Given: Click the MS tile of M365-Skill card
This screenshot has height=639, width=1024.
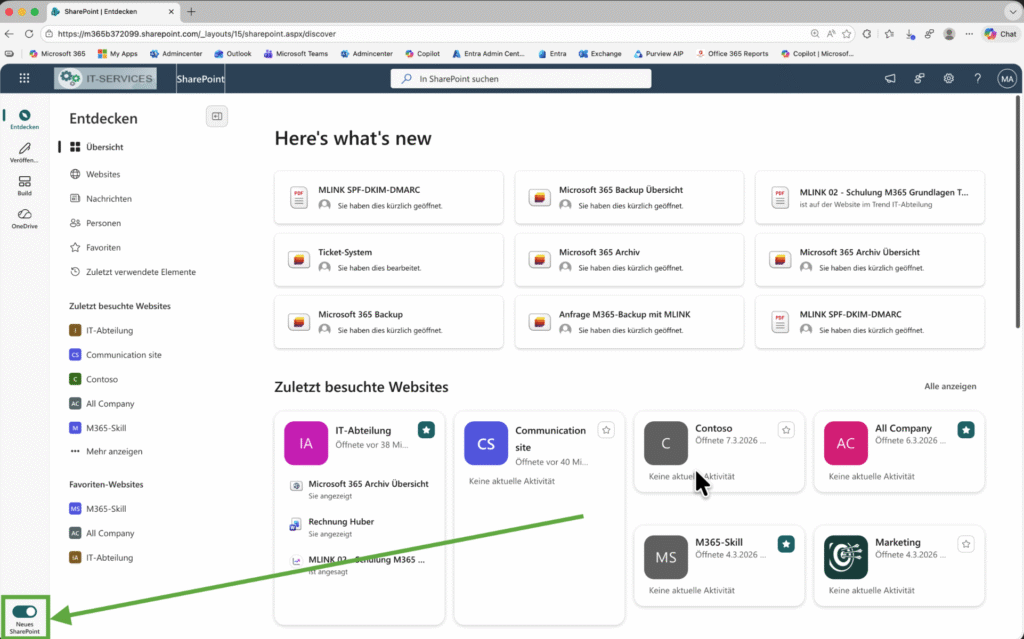Looking at the screenshot, I should click(x=665, y=557).
